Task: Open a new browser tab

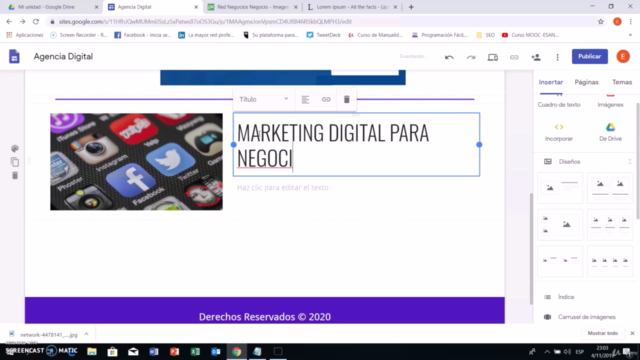Action: coord(411,7)
